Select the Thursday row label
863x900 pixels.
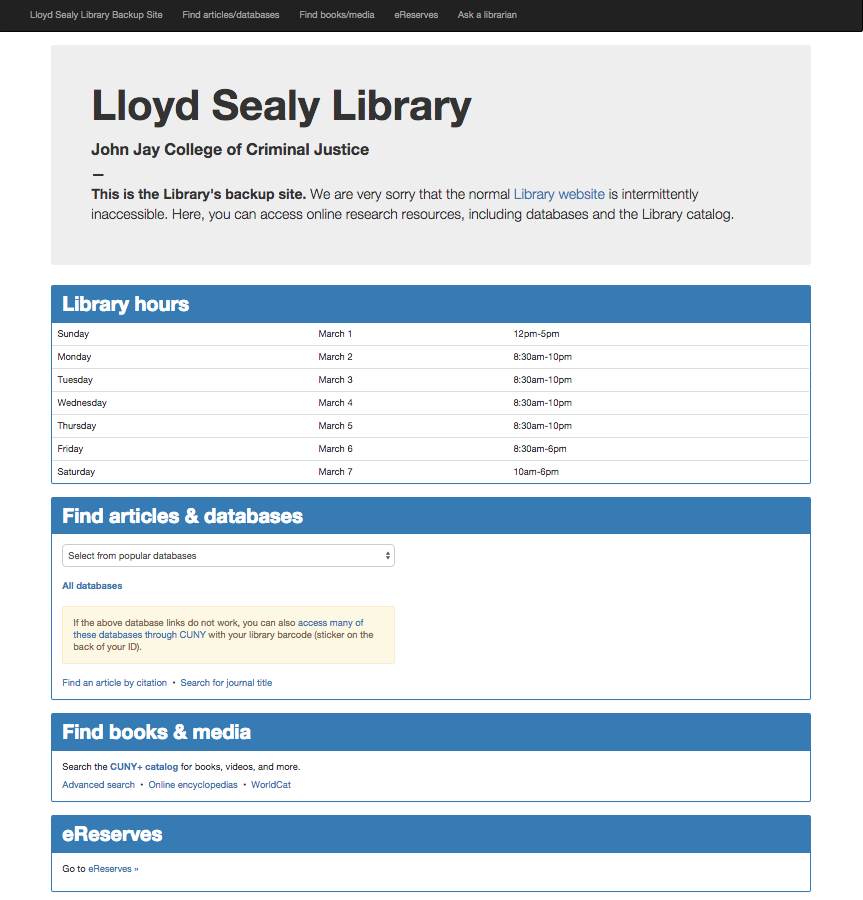click(x=77, y=426)
